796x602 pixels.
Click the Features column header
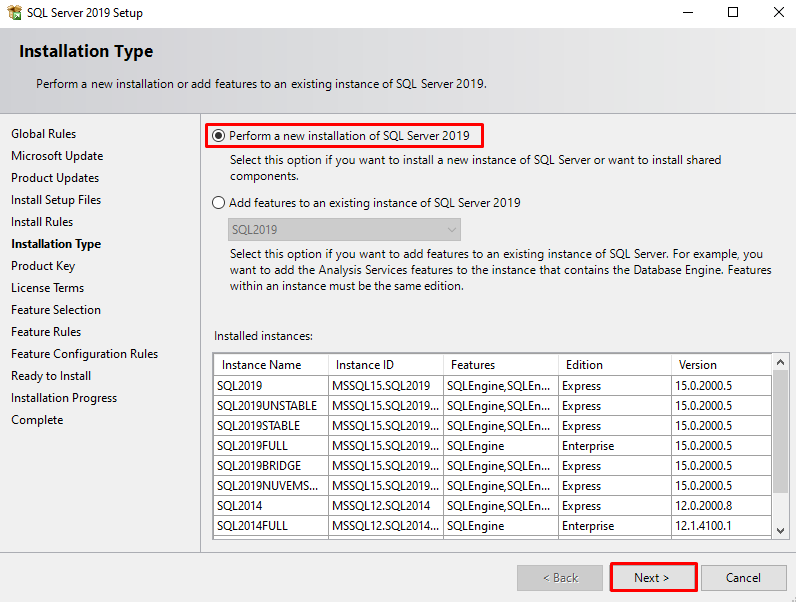(x=501, y=364)
